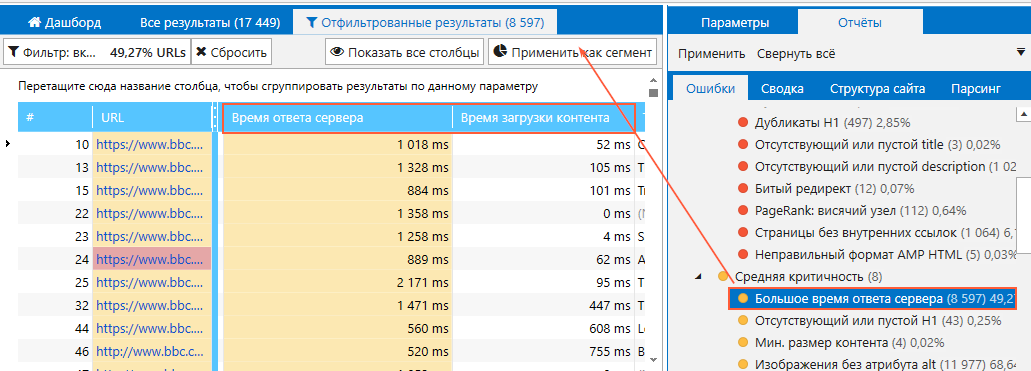Viewport: 1031px width, 371px height.
Task: Select Мин. размер контента (4) item
Action: click(850, 343)
